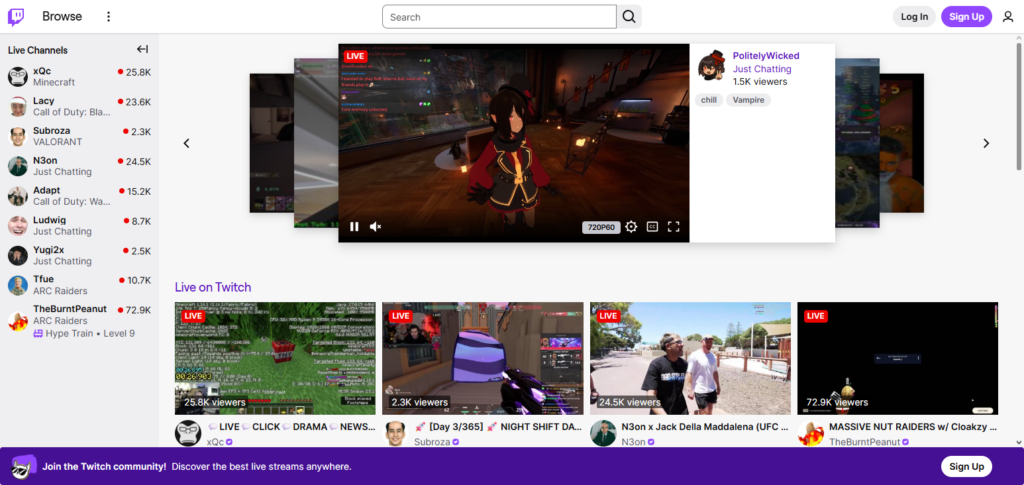
Task: Open the 720P60 quality selector
Action: pos(601,227)
